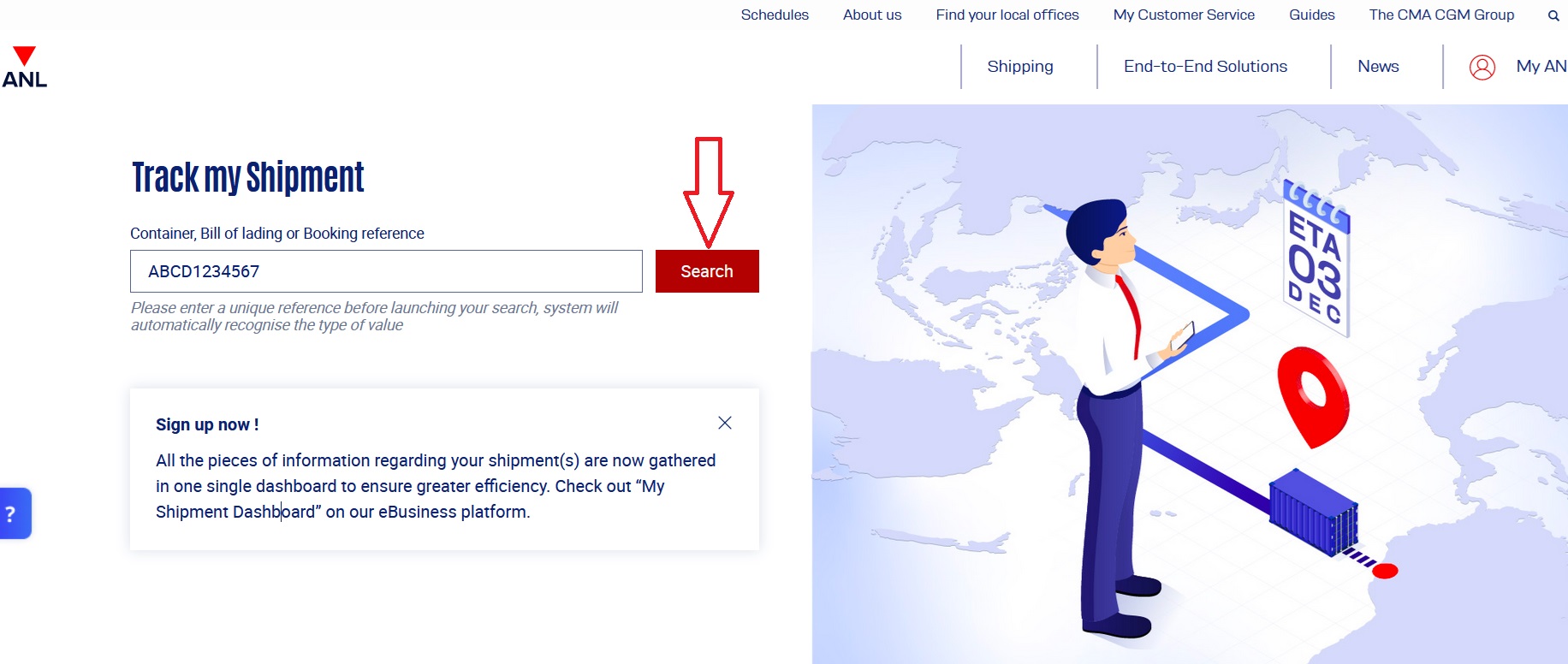Go to Schedules link

775,15
